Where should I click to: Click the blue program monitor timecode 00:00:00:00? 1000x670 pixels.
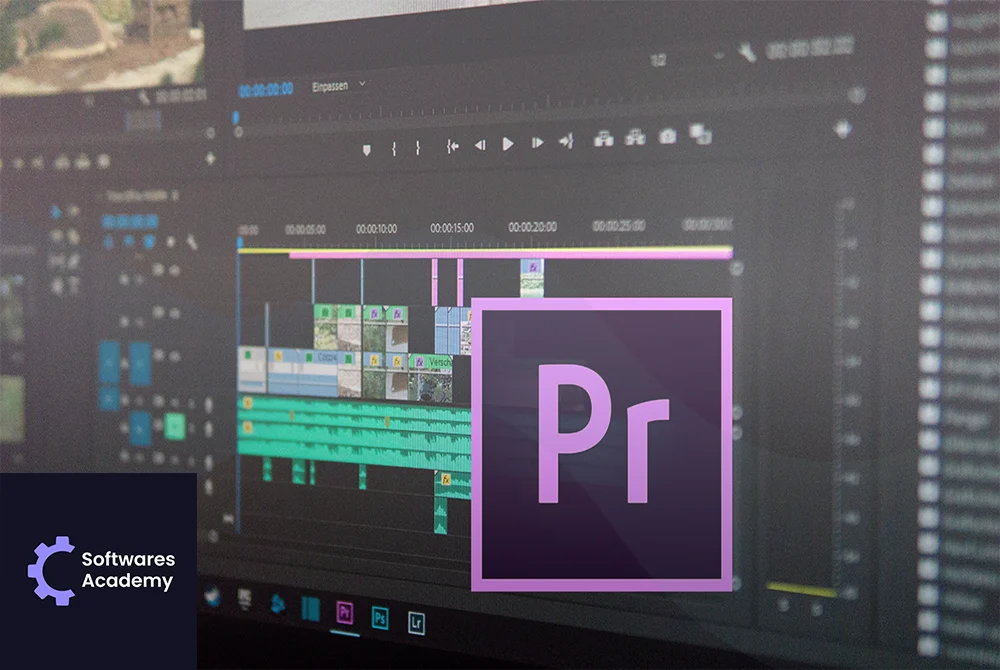tap(266, 90)
